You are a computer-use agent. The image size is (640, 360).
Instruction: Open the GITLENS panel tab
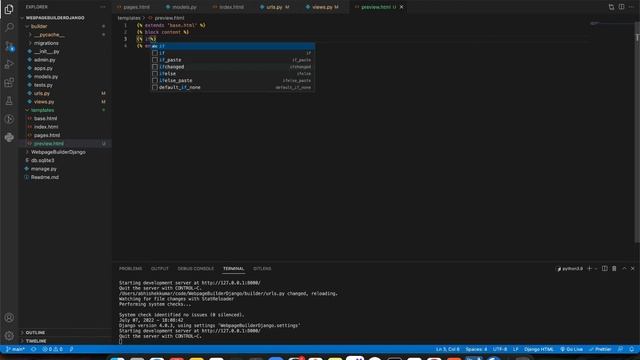click(262, 269)
